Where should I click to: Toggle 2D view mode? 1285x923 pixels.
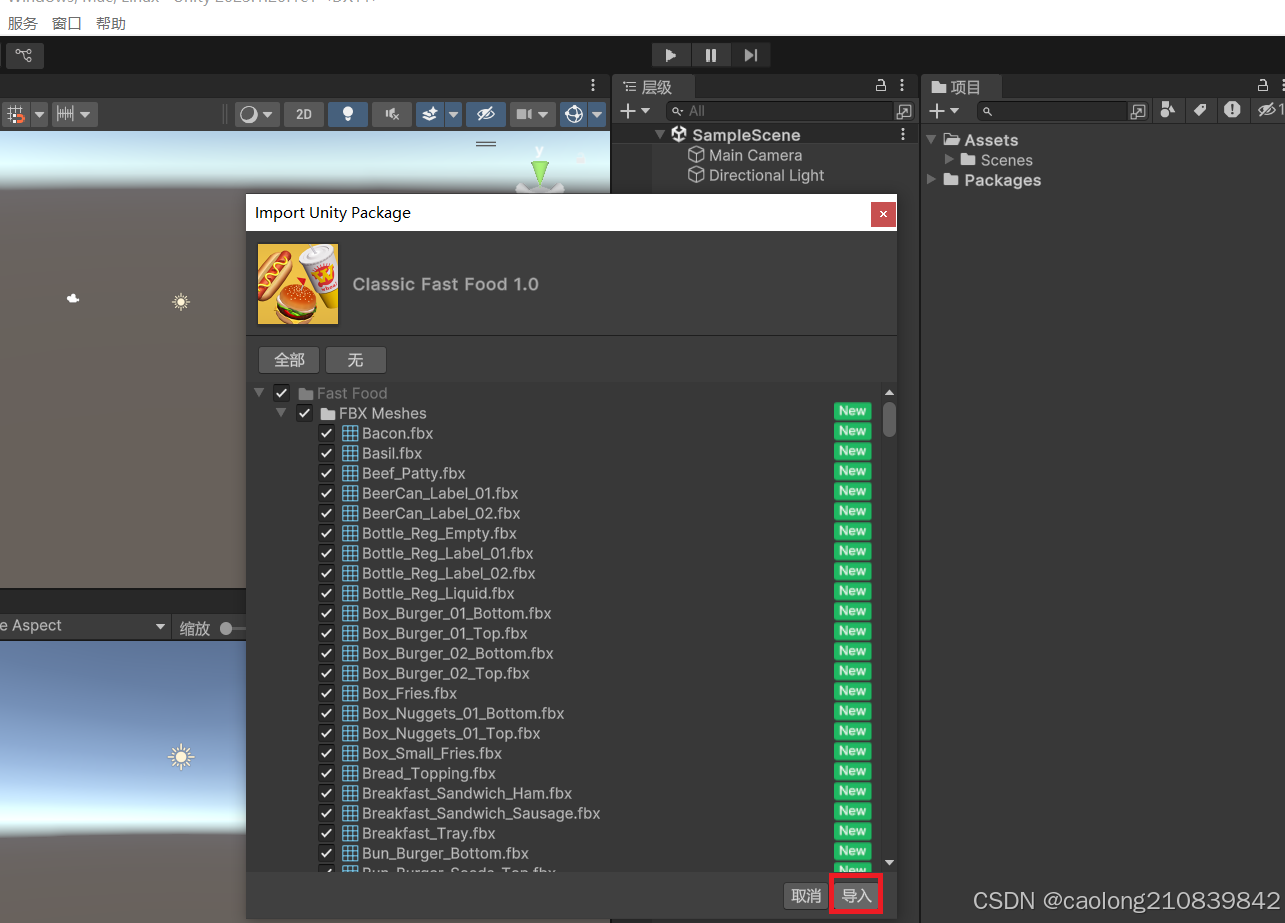coord(304,115)
